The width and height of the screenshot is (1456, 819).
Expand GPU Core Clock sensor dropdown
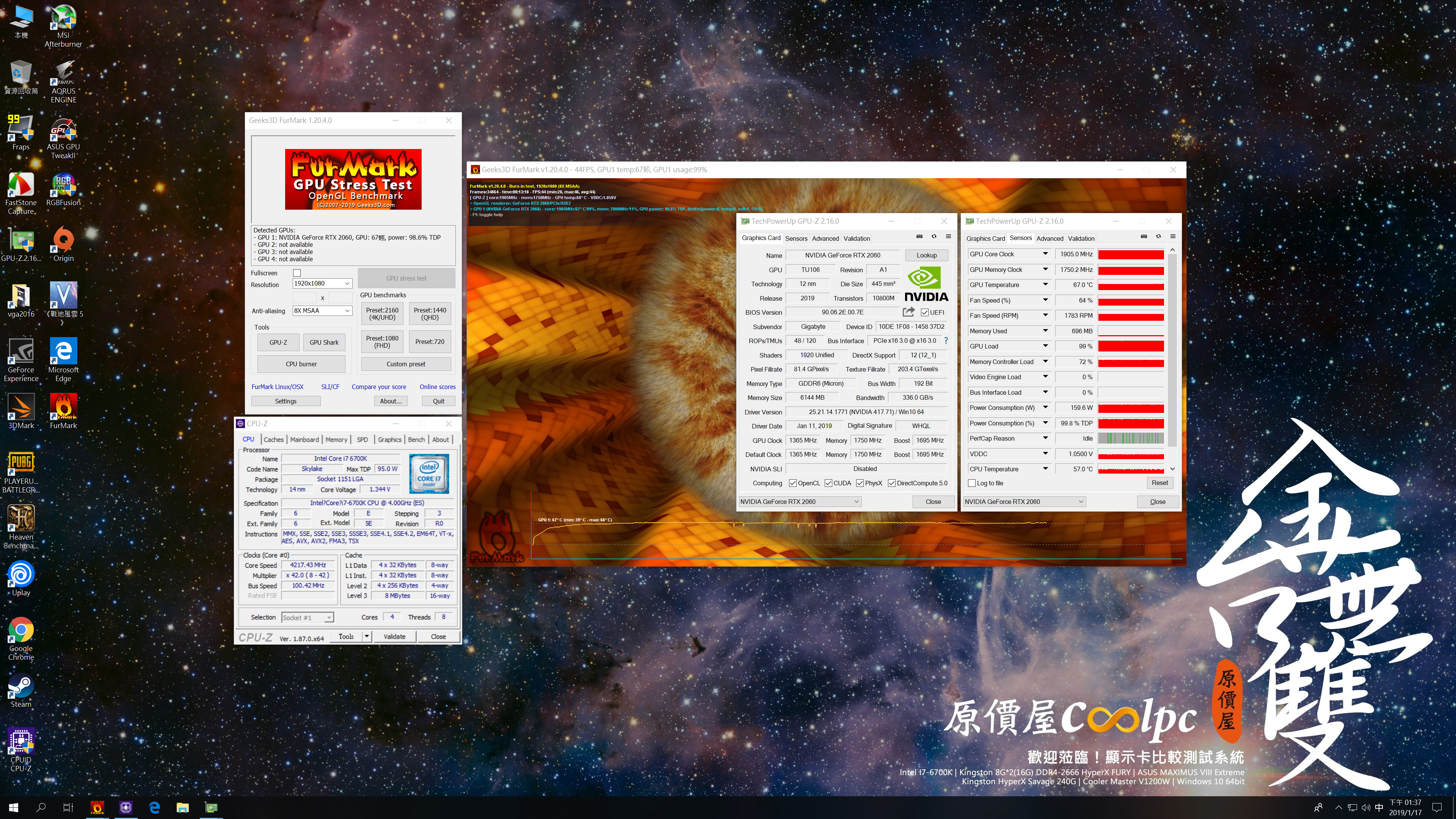pos(1045,254)
